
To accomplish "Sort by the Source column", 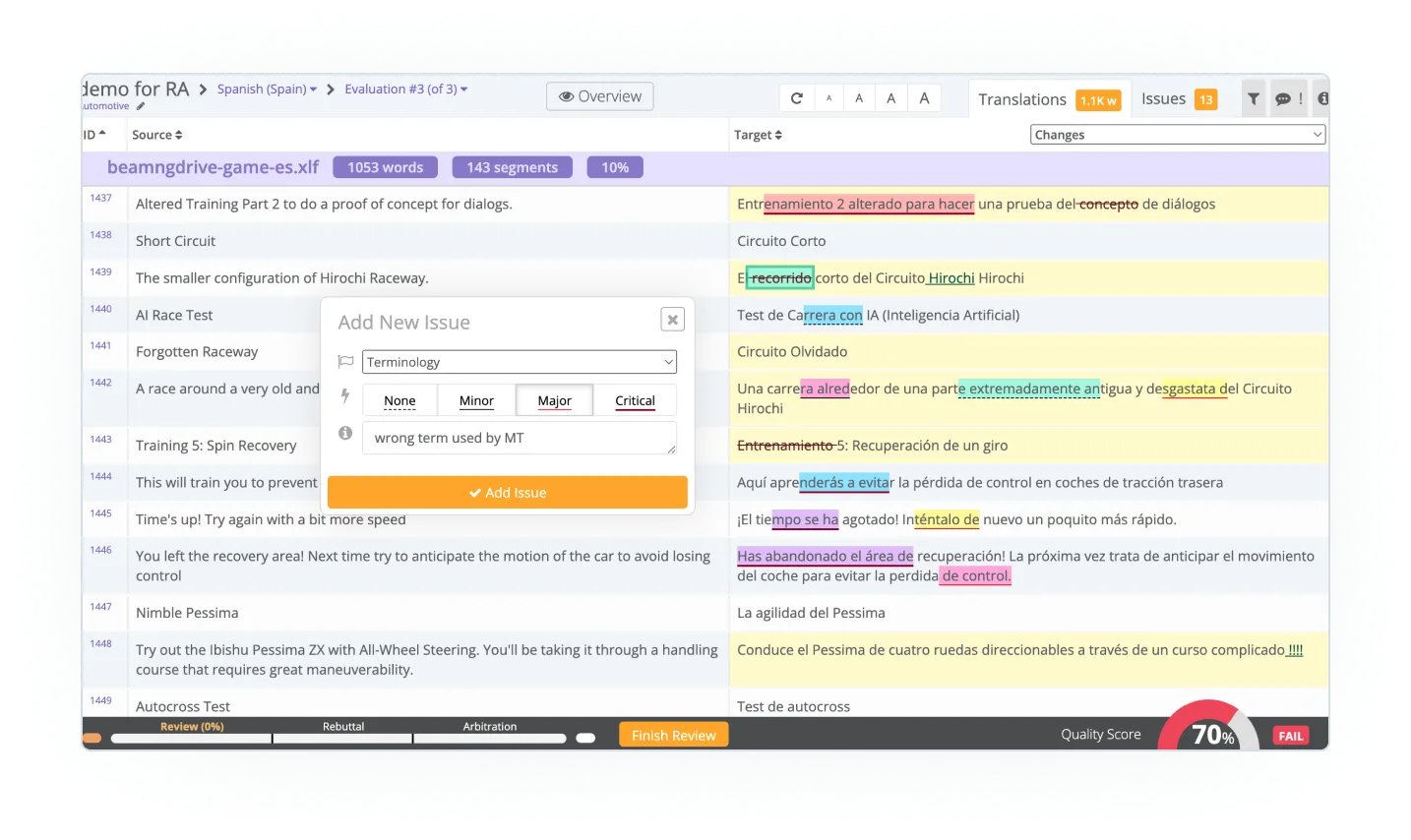I will 157,135.
